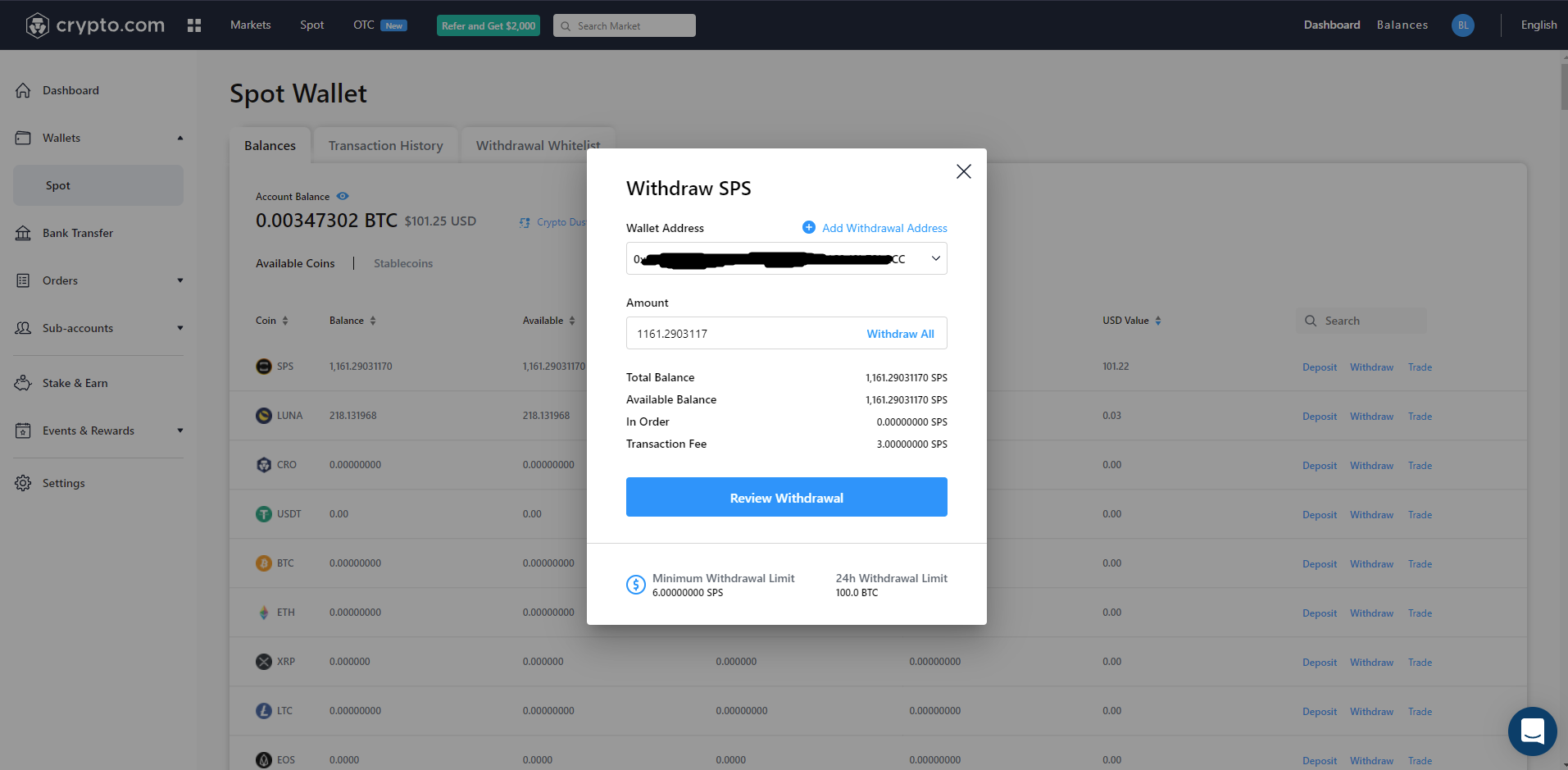Image resolution: width=1568 pixels, height=770 pixels.
Task: Switch to the Transaction History tab
Action: click(385, 145)
